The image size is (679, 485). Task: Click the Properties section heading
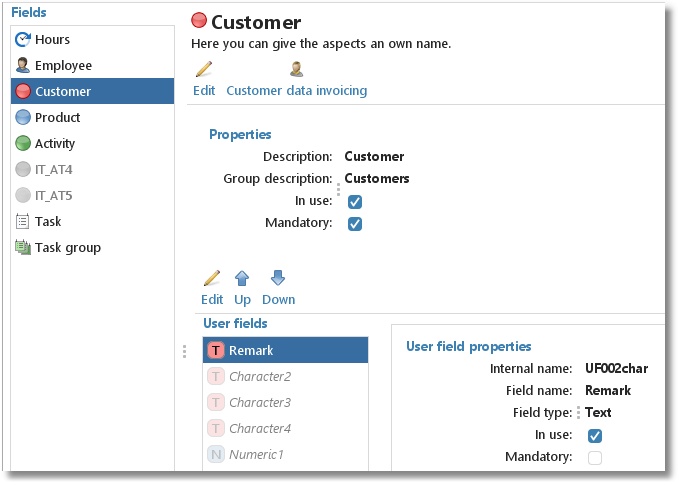click(x=240, y=135)
